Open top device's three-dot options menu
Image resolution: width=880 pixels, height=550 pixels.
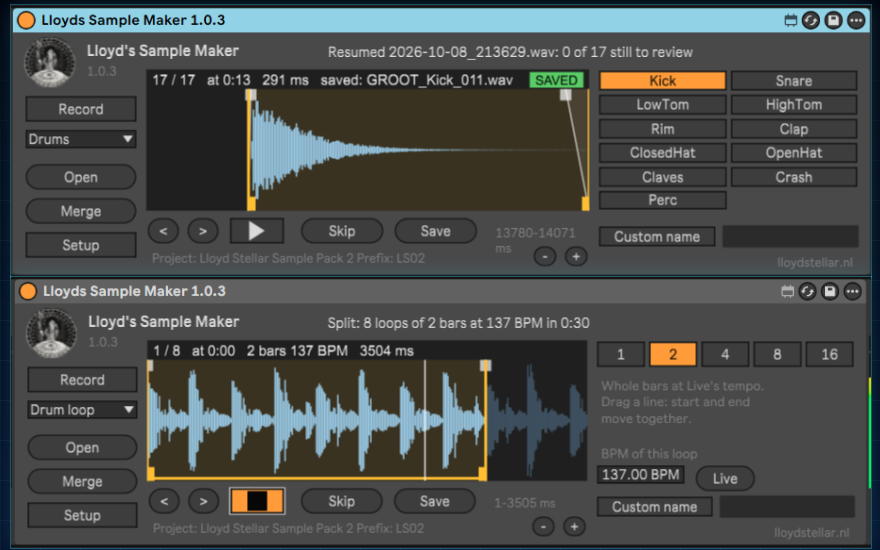tap(856, 21)
